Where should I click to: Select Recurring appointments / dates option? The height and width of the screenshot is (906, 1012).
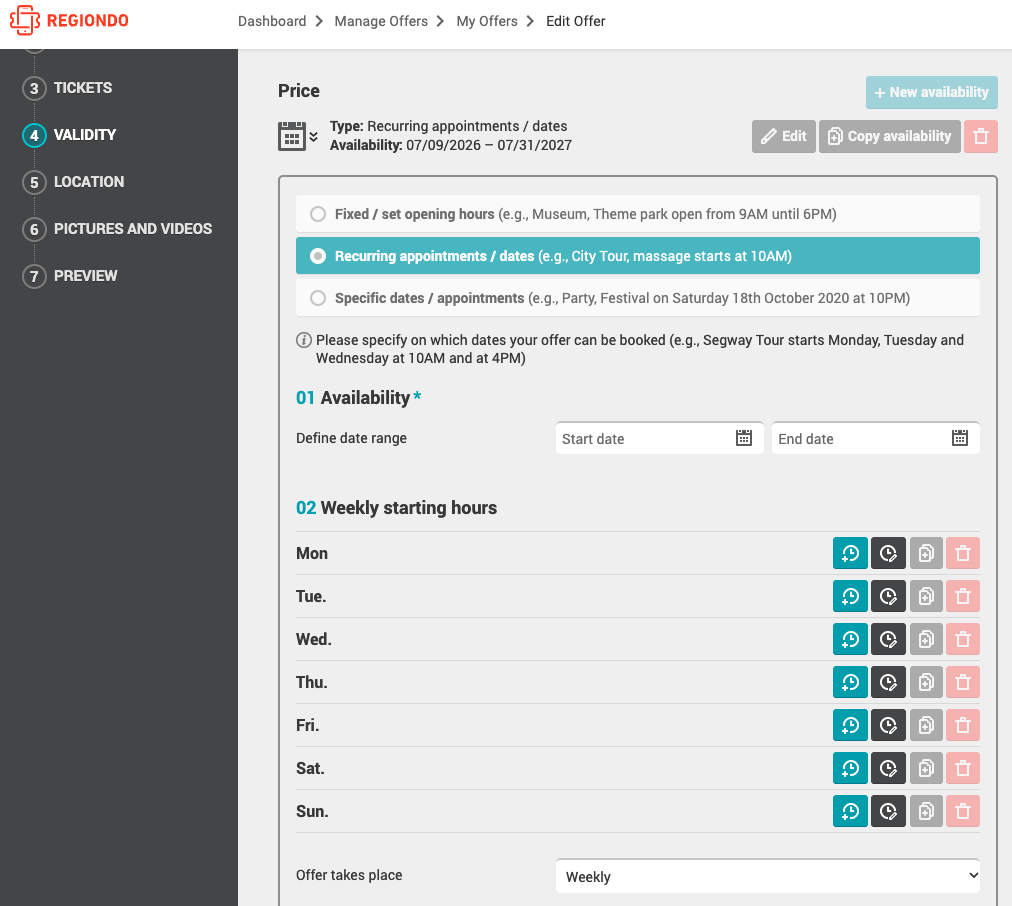coord(638,256)
